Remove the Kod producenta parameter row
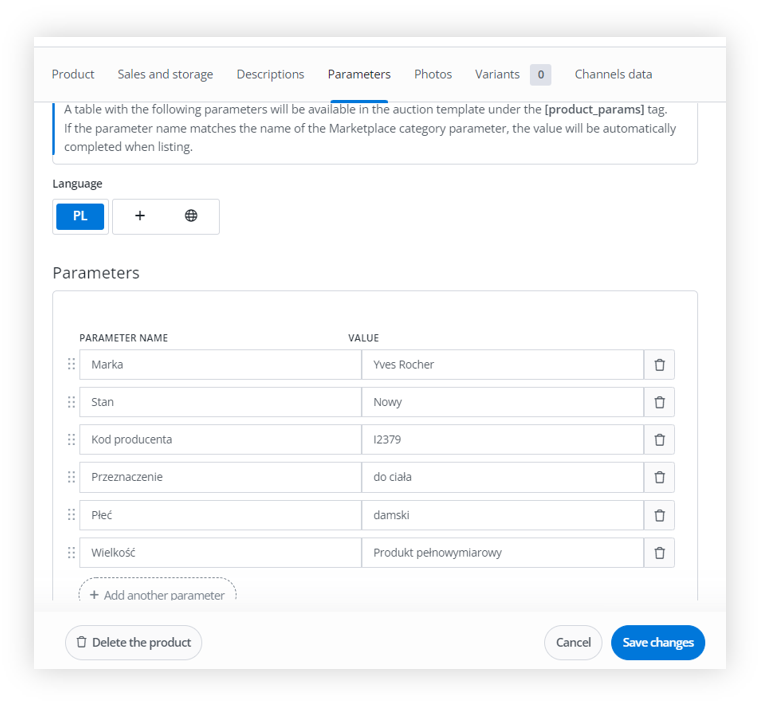The height and width of the screenshot is (708, 763). tap(659, 439)
